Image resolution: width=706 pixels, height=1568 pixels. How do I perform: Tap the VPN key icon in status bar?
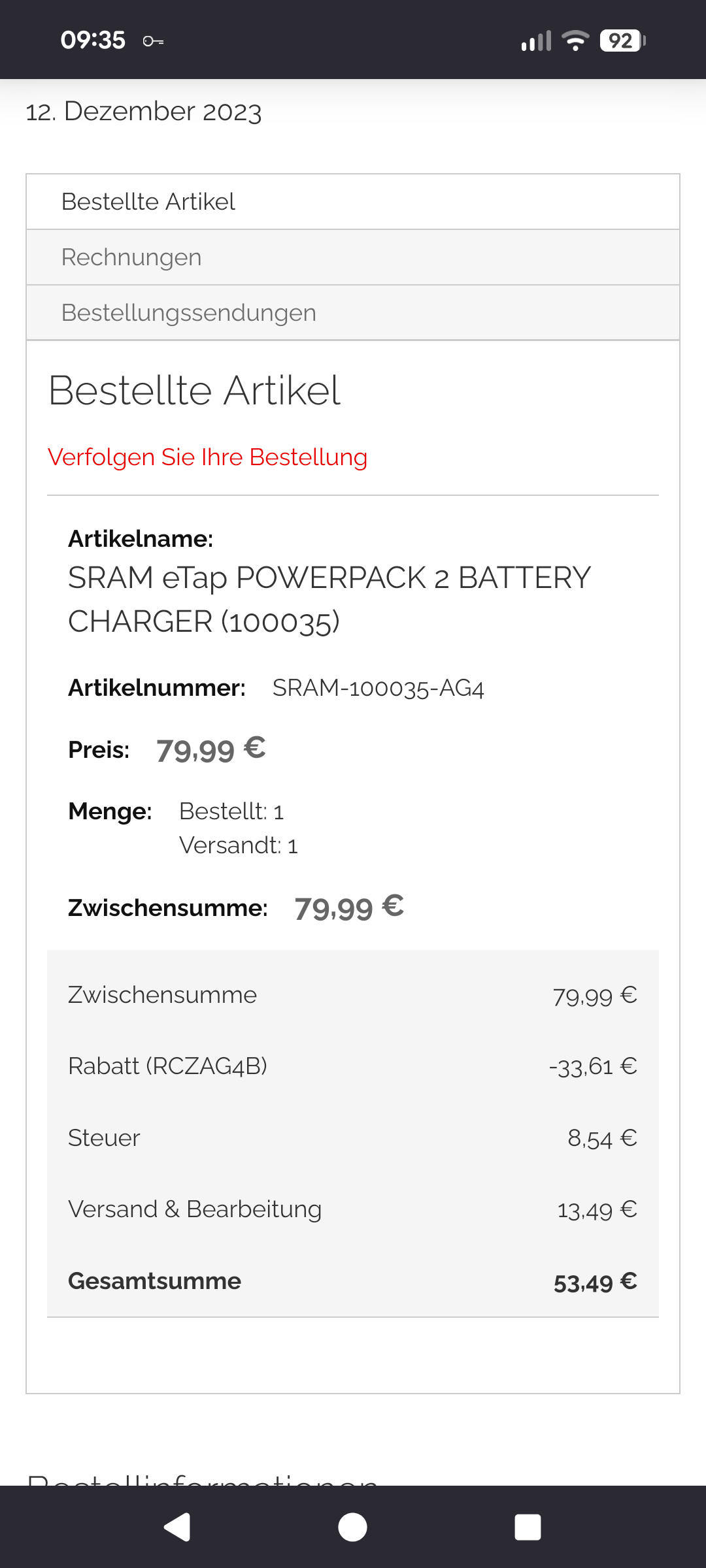(153, 41)
